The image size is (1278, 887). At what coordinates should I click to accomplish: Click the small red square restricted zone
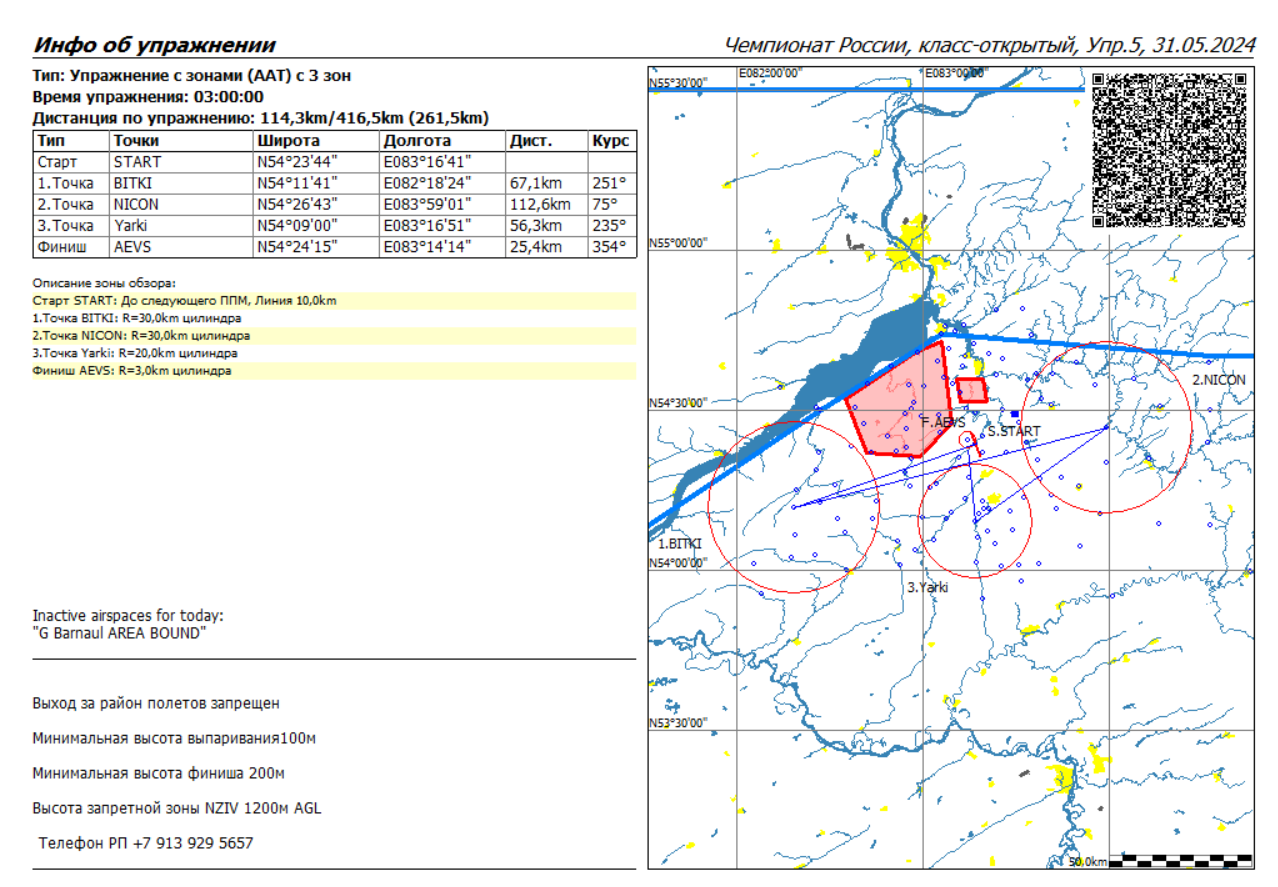pos(972,390)
